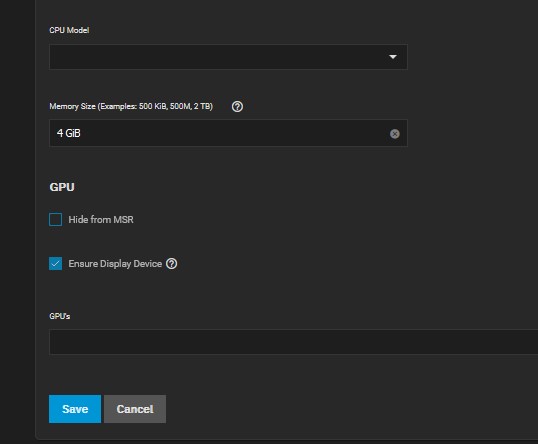Open the GPU's selection dropdown
Viewport: 538px width, 444px height.
(x=294, y=342)
